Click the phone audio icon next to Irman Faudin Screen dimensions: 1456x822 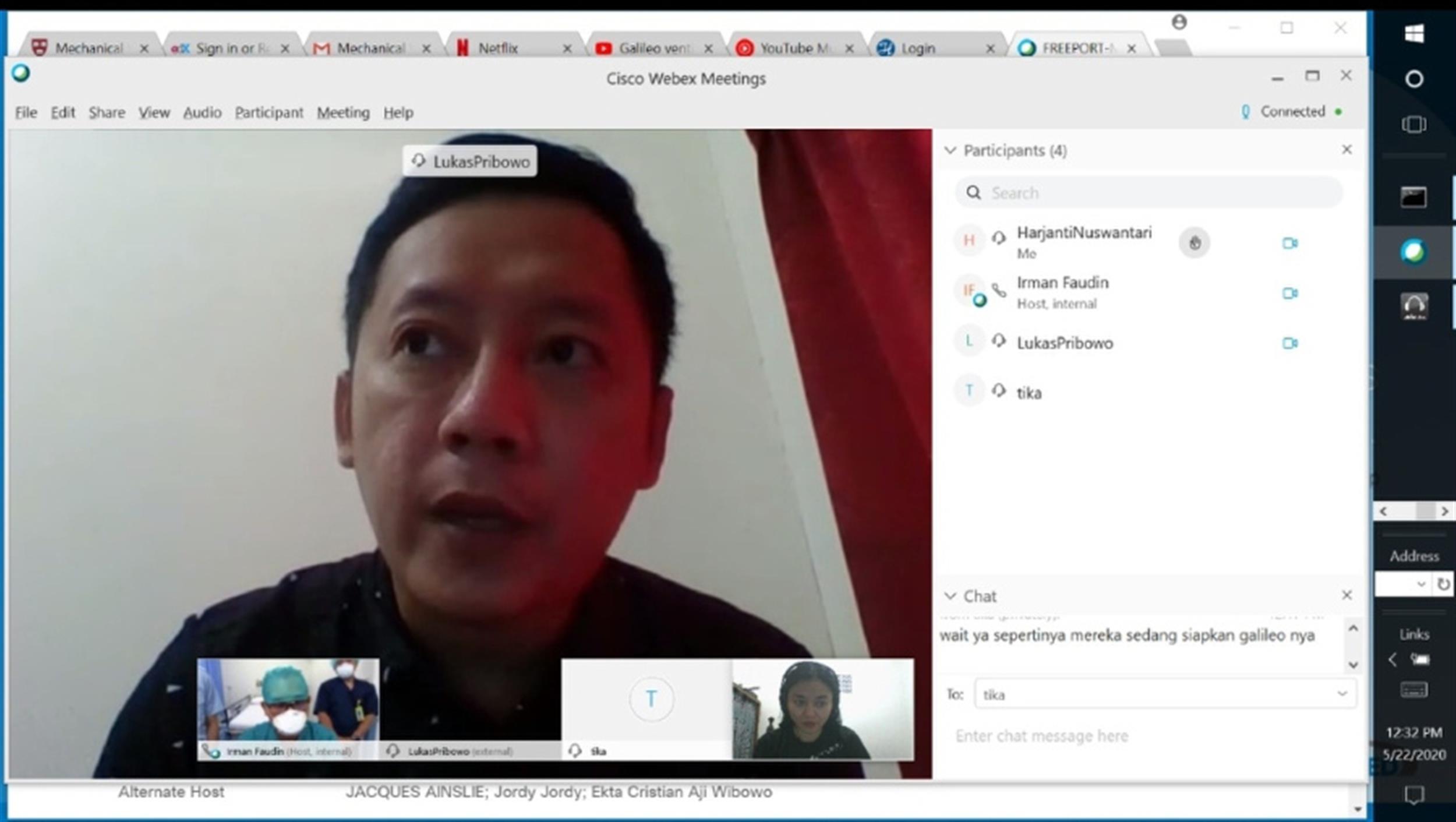(999, 290)
